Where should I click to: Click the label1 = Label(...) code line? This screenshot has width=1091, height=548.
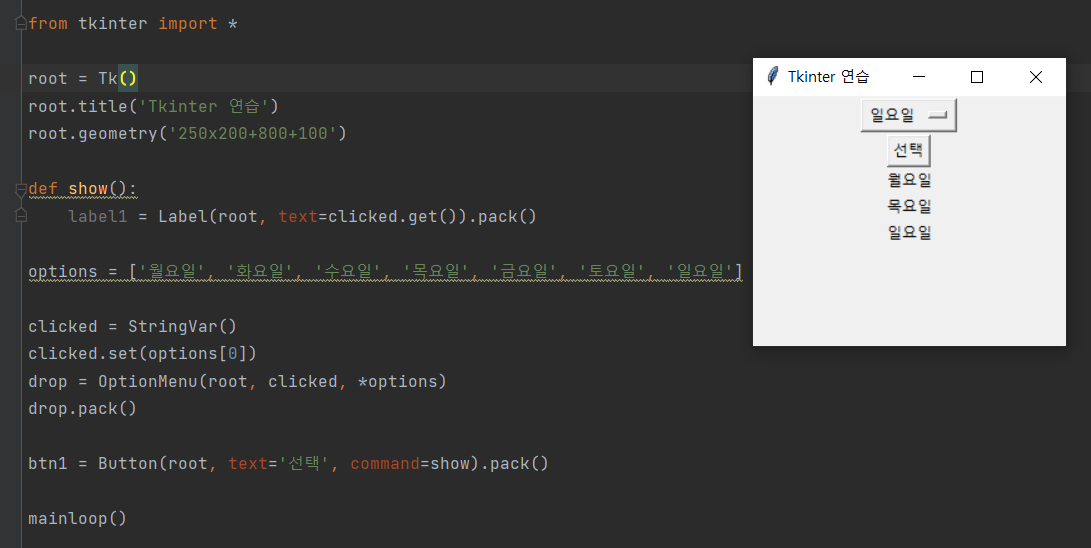point(303,217)
